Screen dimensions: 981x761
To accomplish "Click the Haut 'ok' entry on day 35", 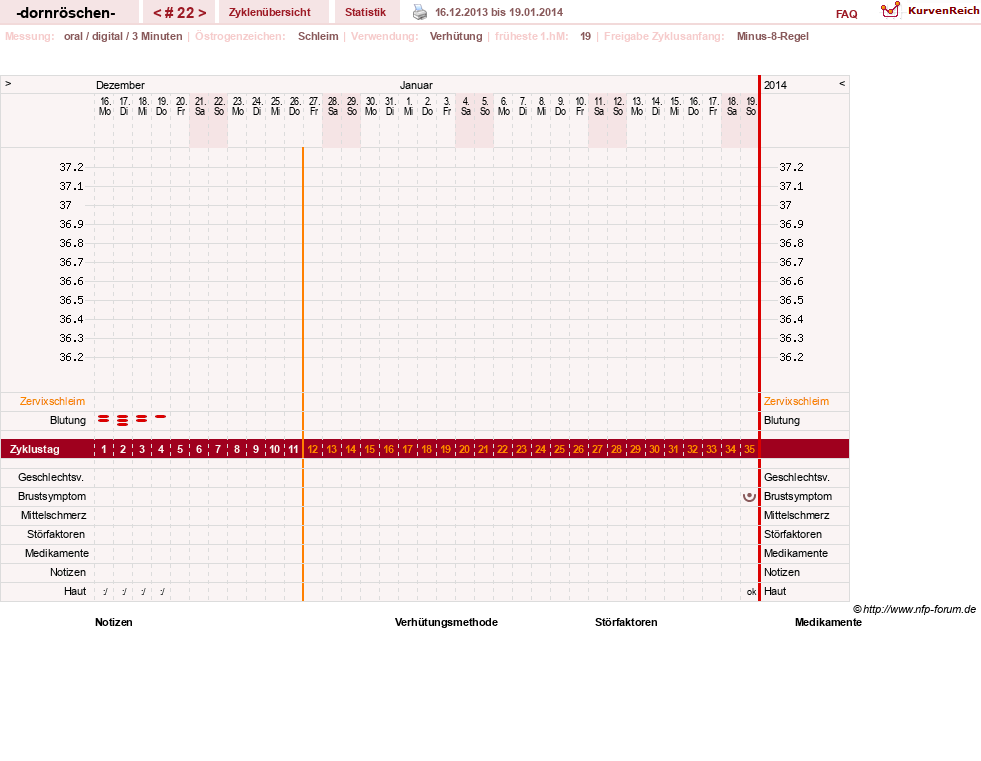I will click(x=751, y=592).
